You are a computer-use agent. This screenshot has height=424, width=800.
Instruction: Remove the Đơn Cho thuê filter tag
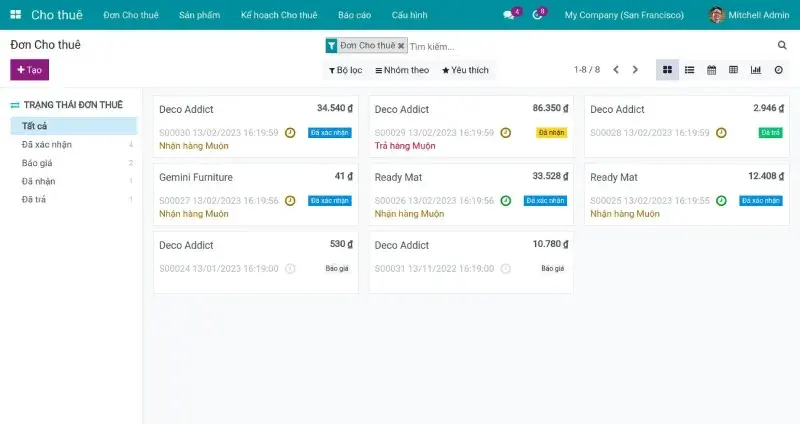pyautogui.click(x=401, y=46)
